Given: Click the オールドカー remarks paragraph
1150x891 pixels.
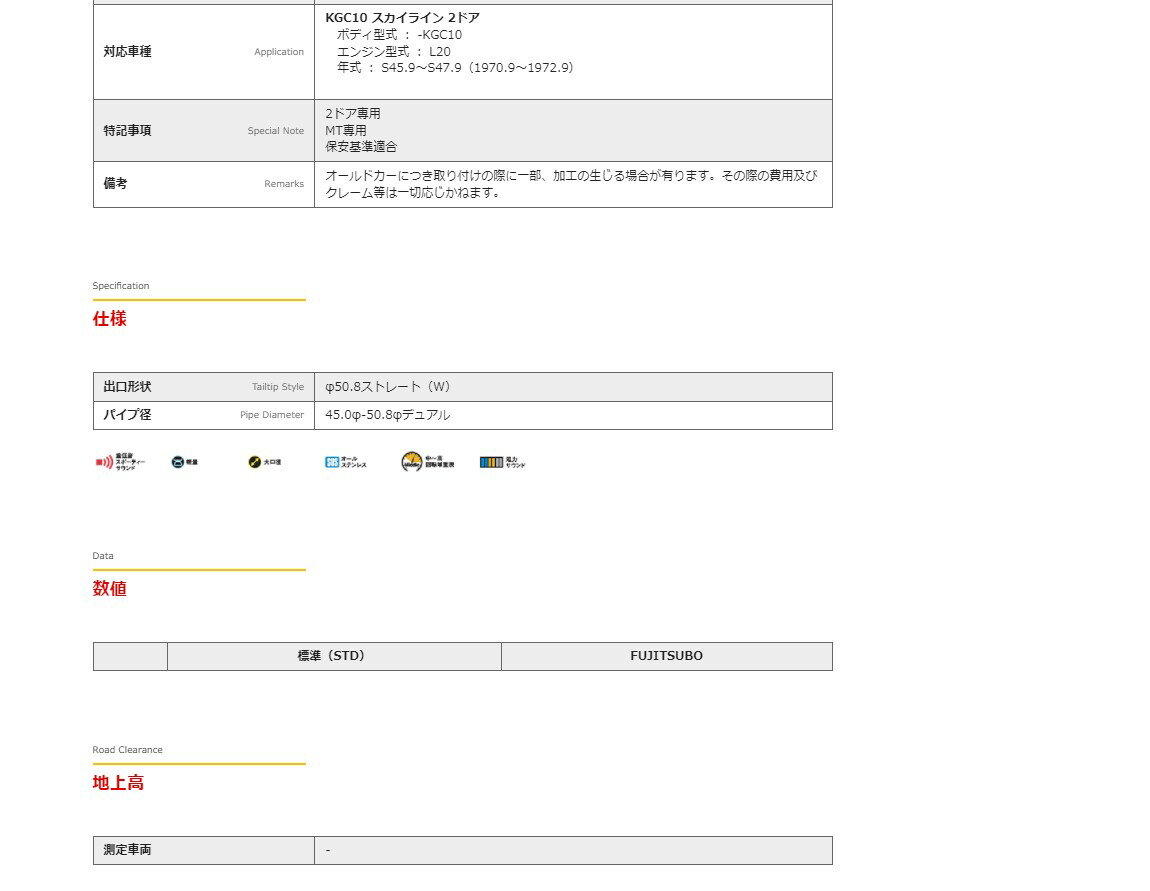Looking at the screenshot, I should coord(571,184).
